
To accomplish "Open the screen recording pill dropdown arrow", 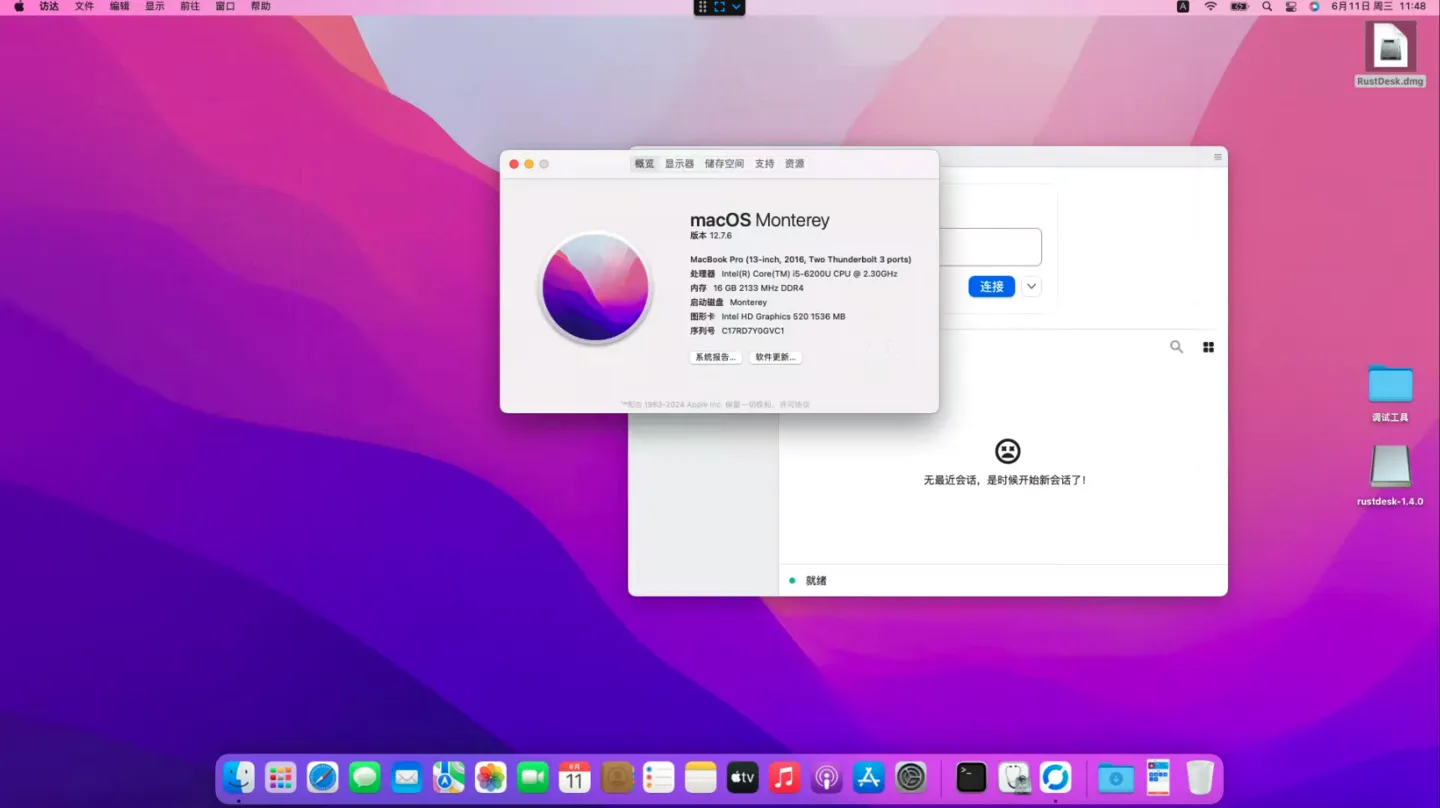I will click(735, 7).
